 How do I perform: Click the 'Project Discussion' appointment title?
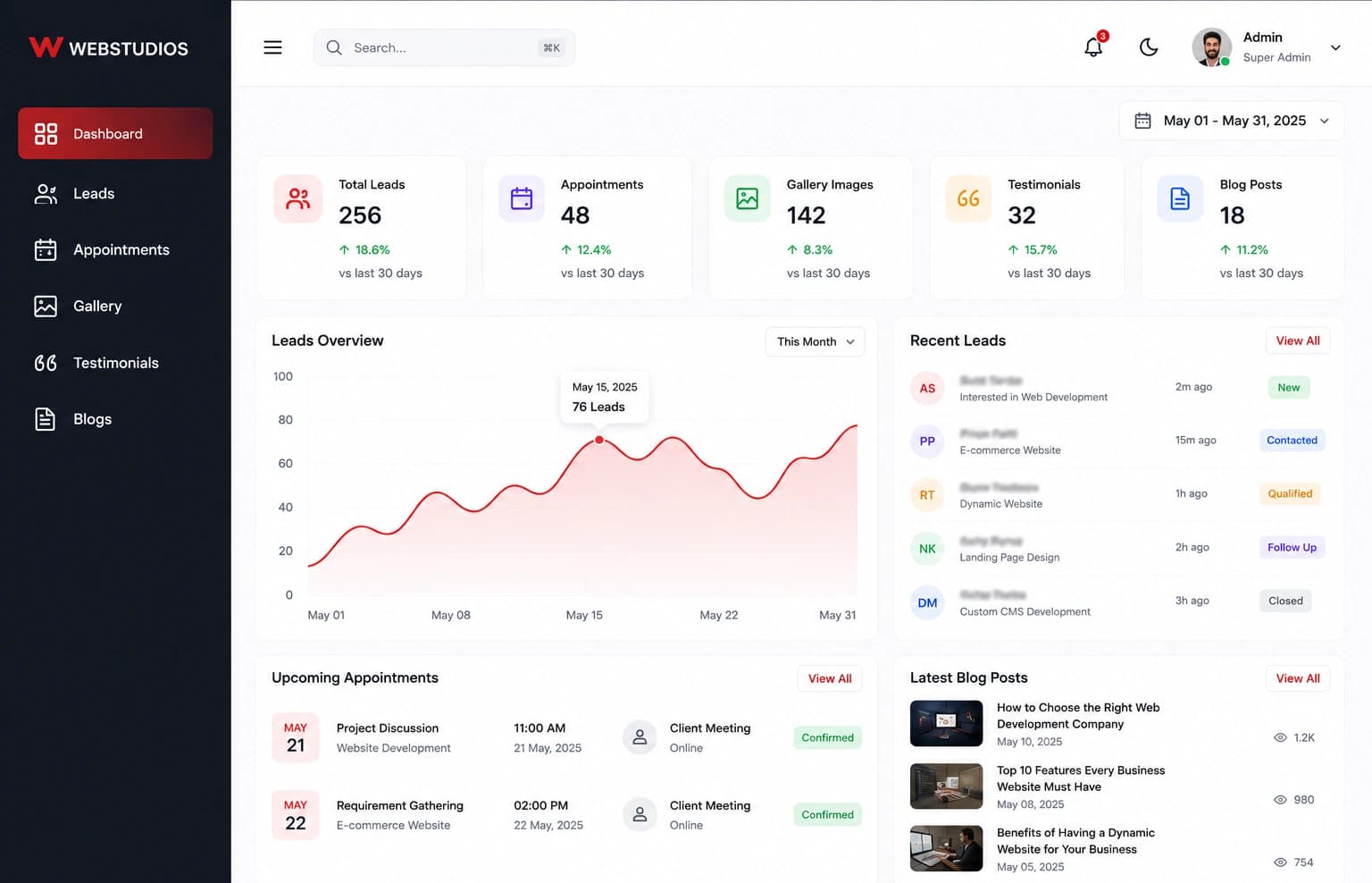pyautogui.click(x=388, y=728)
